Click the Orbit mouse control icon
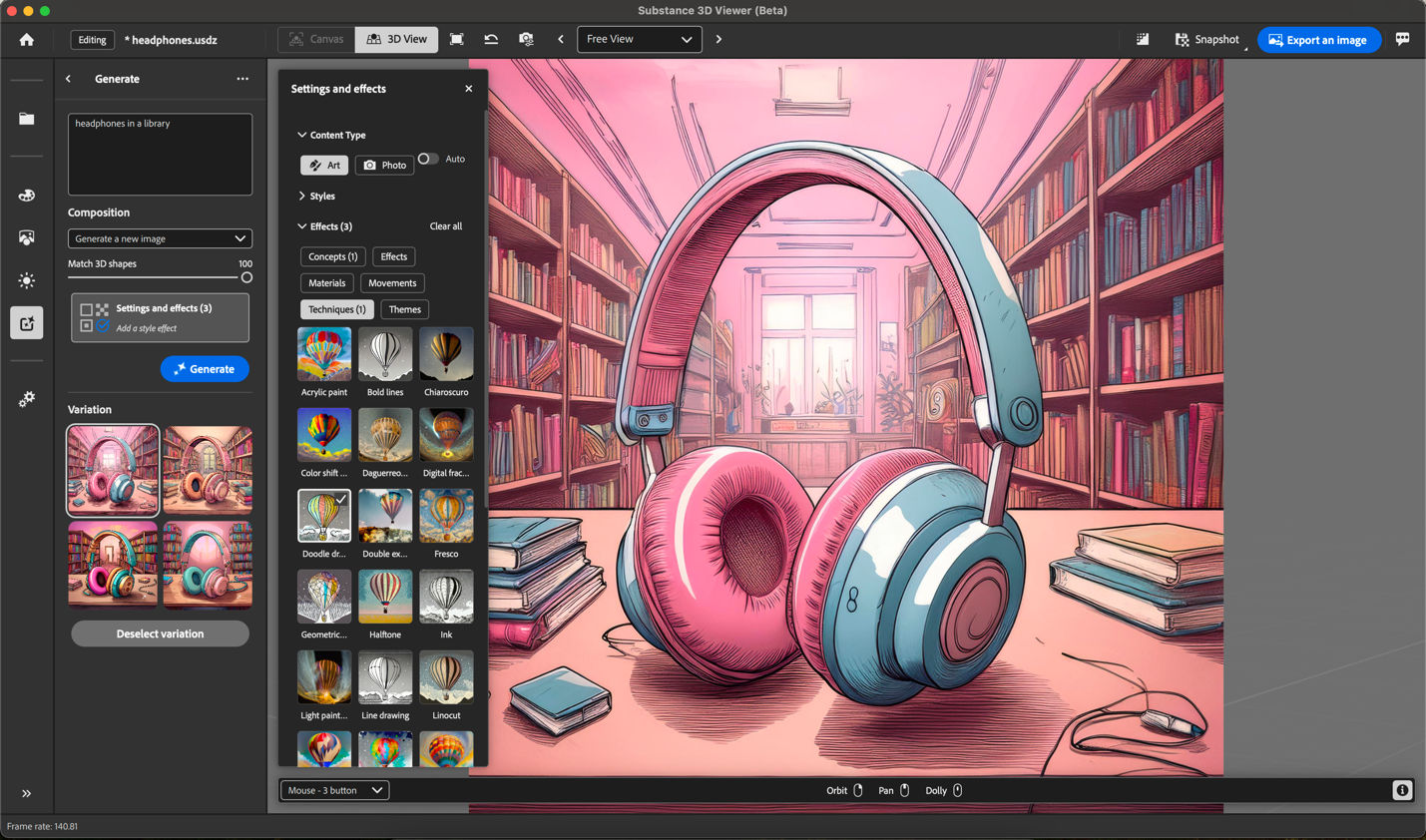The width and height of the screenshot is (1426, 840). [x=858, y=790]
